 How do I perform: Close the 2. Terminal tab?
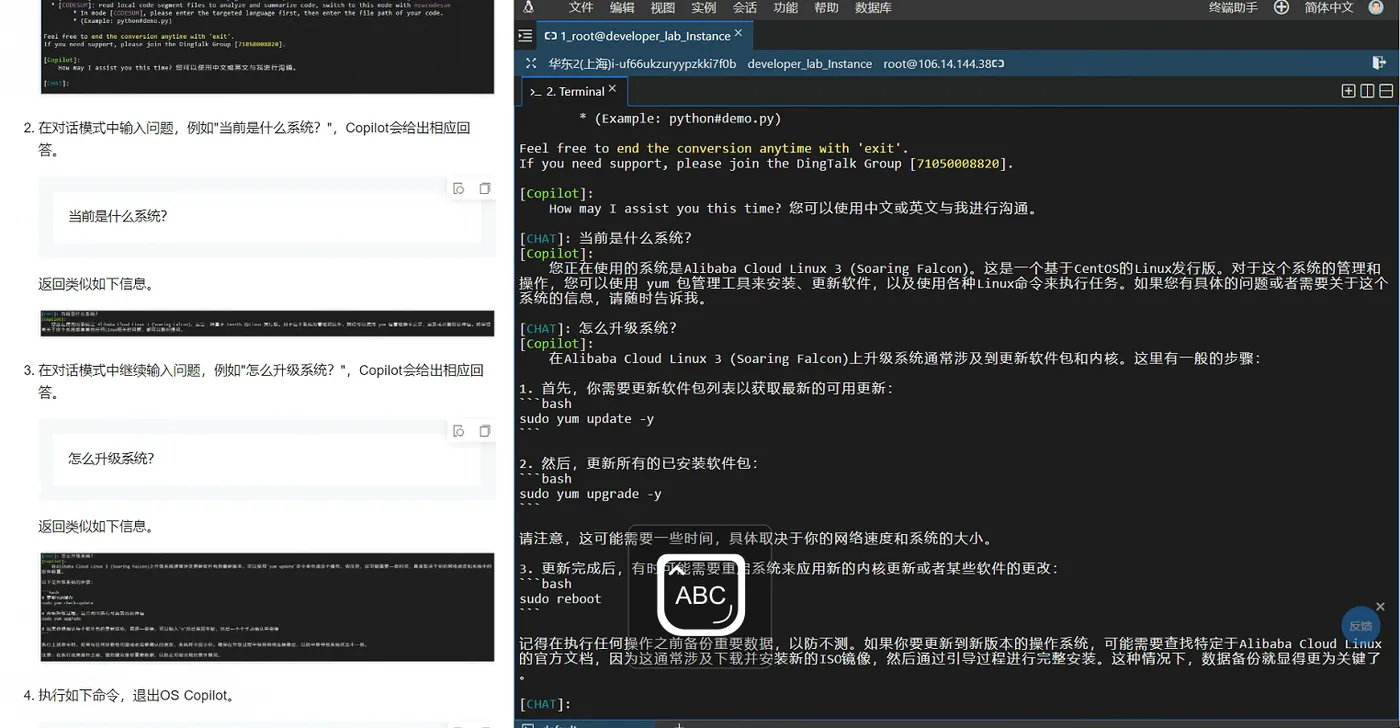(613, 89)
